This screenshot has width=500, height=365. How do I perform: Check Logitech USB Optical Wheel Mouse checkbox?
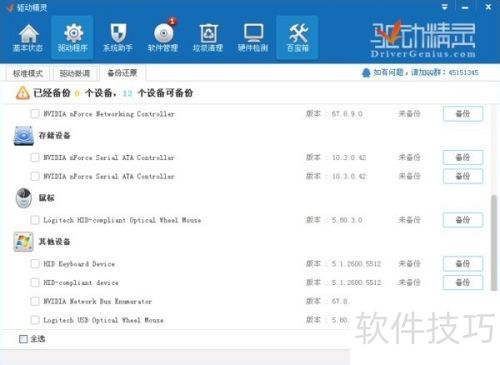pos(35,320)
